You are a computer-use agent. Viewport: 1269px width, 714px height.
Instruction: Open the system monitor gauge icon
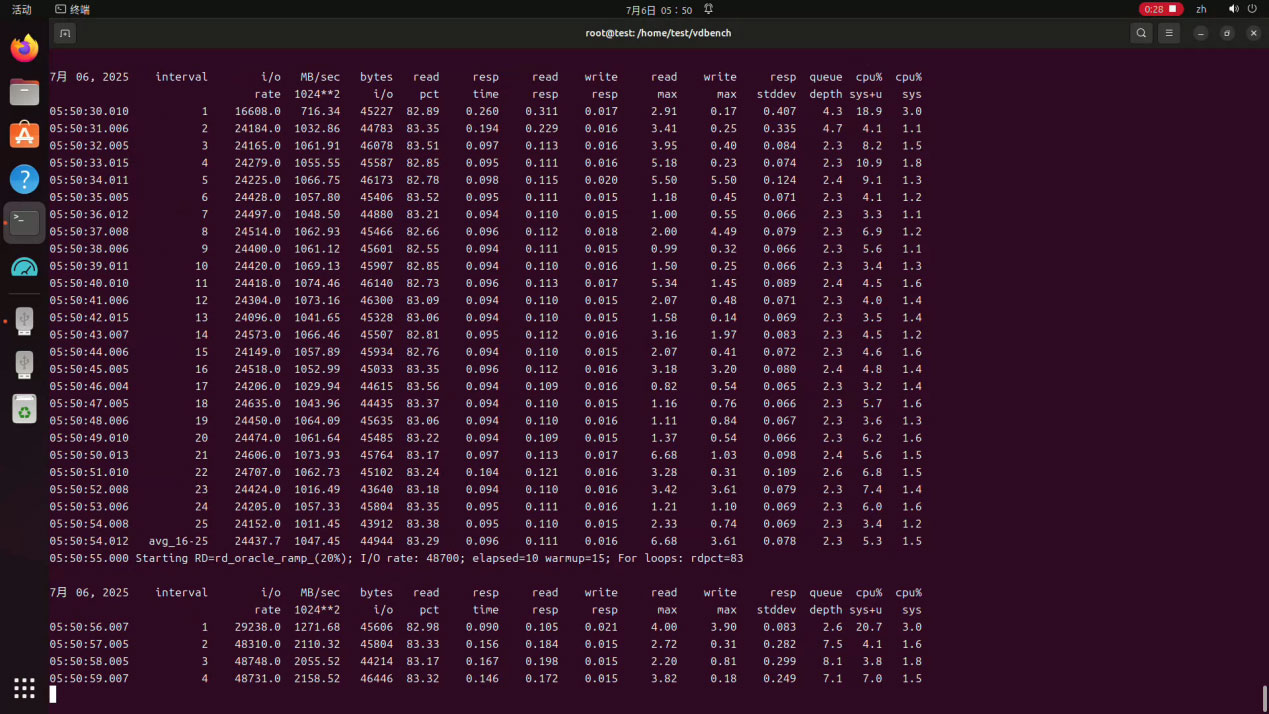[24, 267]
